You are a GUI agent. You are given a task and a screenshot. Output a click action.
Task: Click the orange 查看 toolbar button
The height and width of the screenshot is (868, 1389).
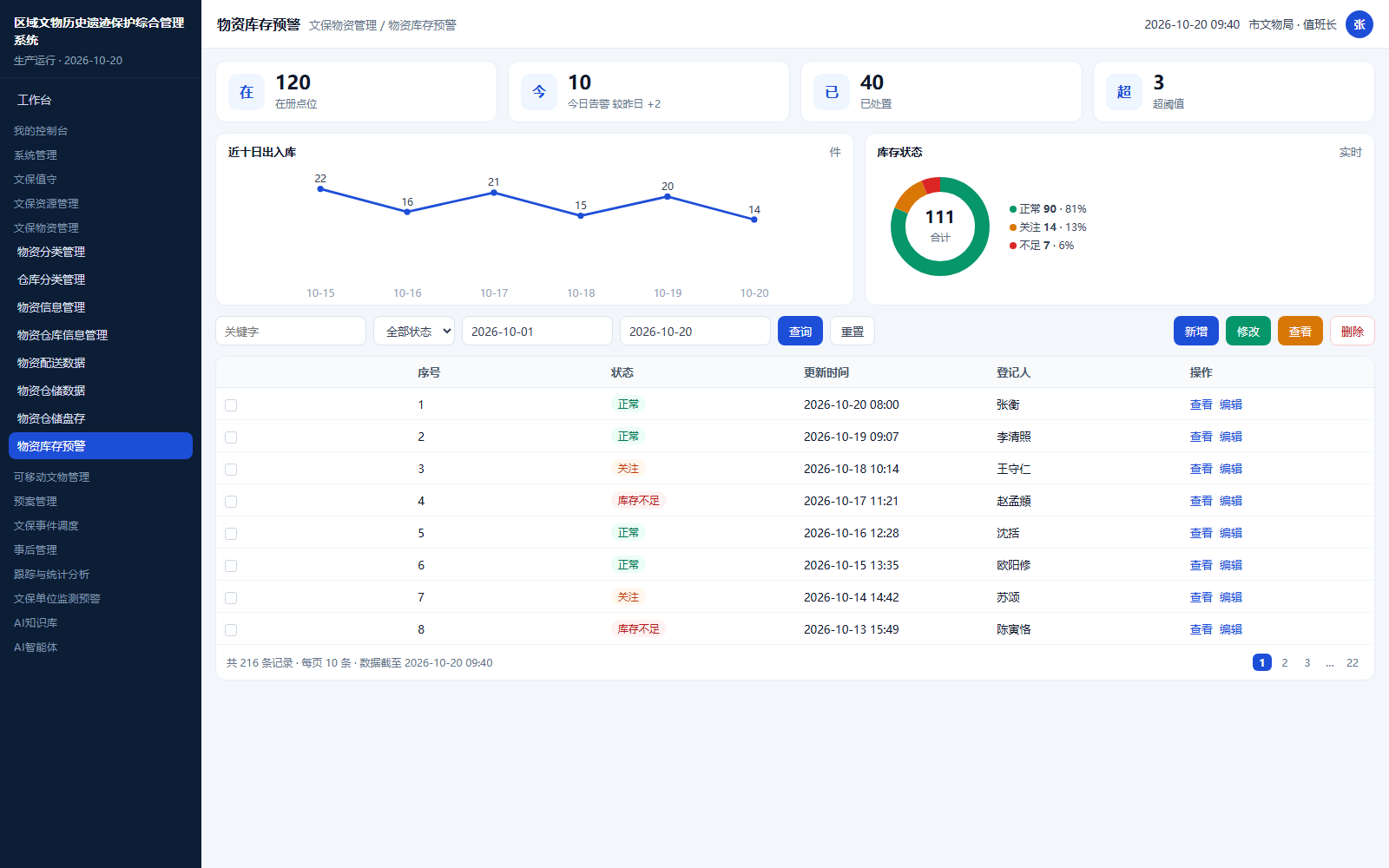click(1300, 331)
